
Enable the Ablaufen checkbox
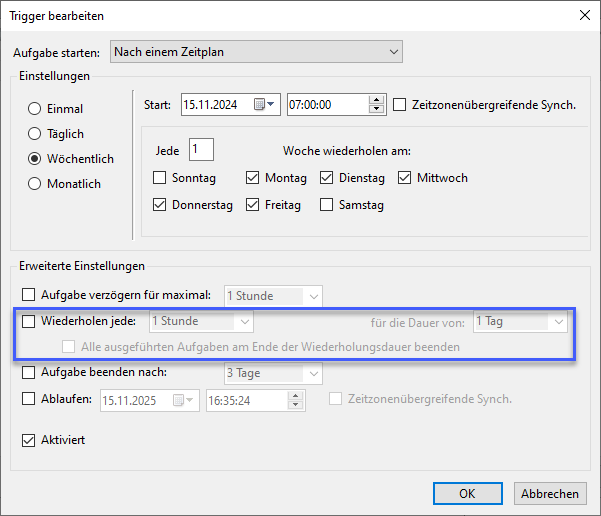click(28, 399)
